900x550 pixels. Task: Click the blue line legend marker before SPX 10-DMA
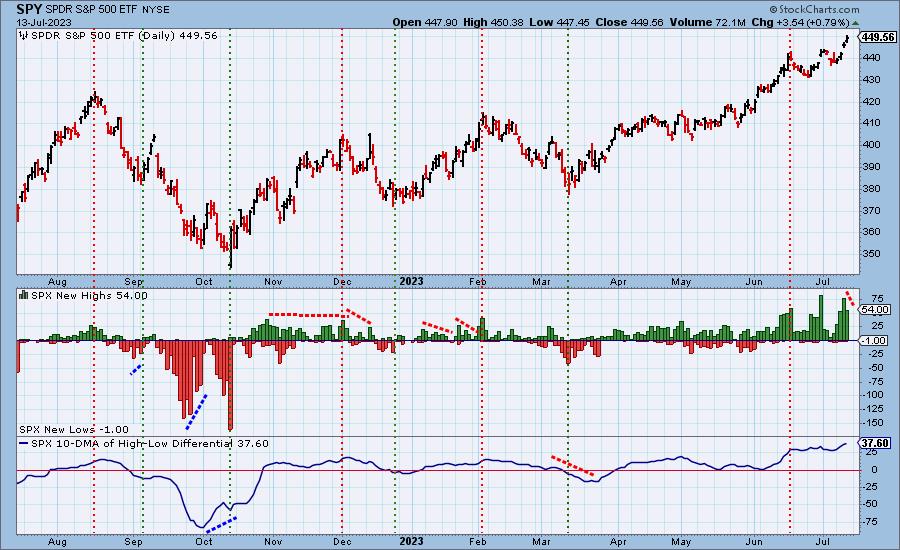[24, 443]
